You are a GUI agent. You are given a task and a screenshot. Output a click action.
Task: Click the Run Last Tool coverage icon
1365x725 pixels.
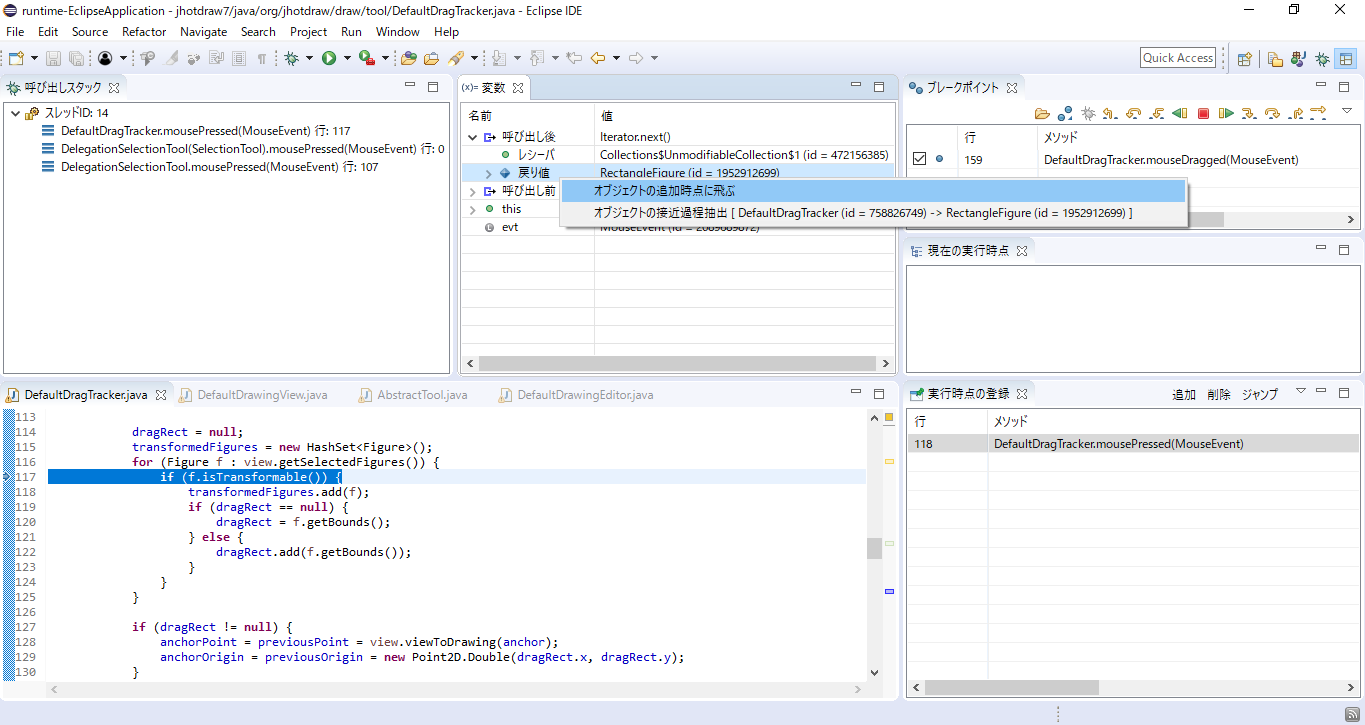367,58
